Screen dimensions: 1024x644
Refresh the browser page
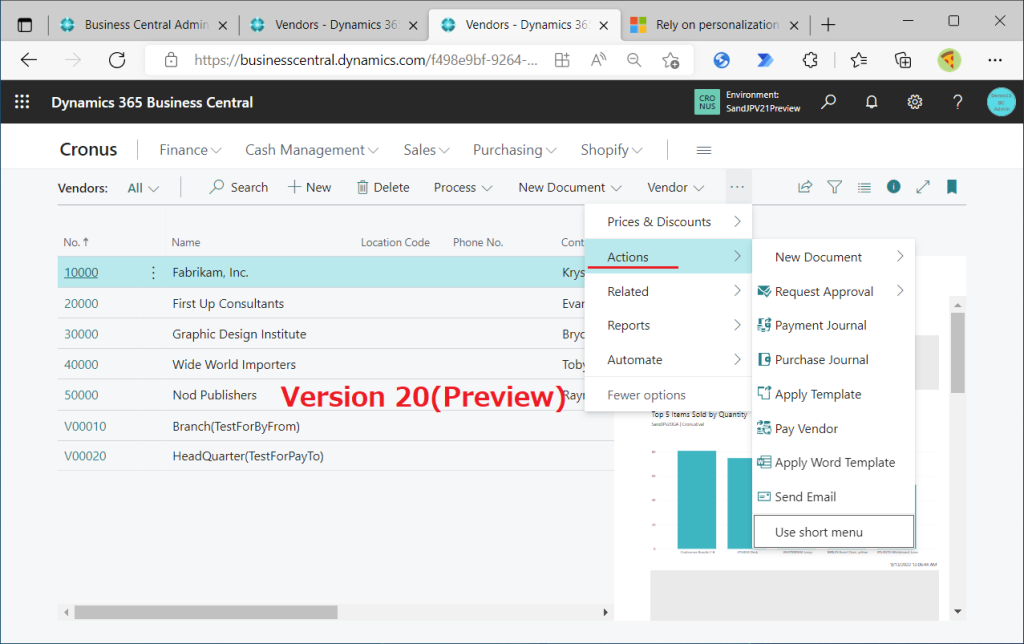pos(117,60)
